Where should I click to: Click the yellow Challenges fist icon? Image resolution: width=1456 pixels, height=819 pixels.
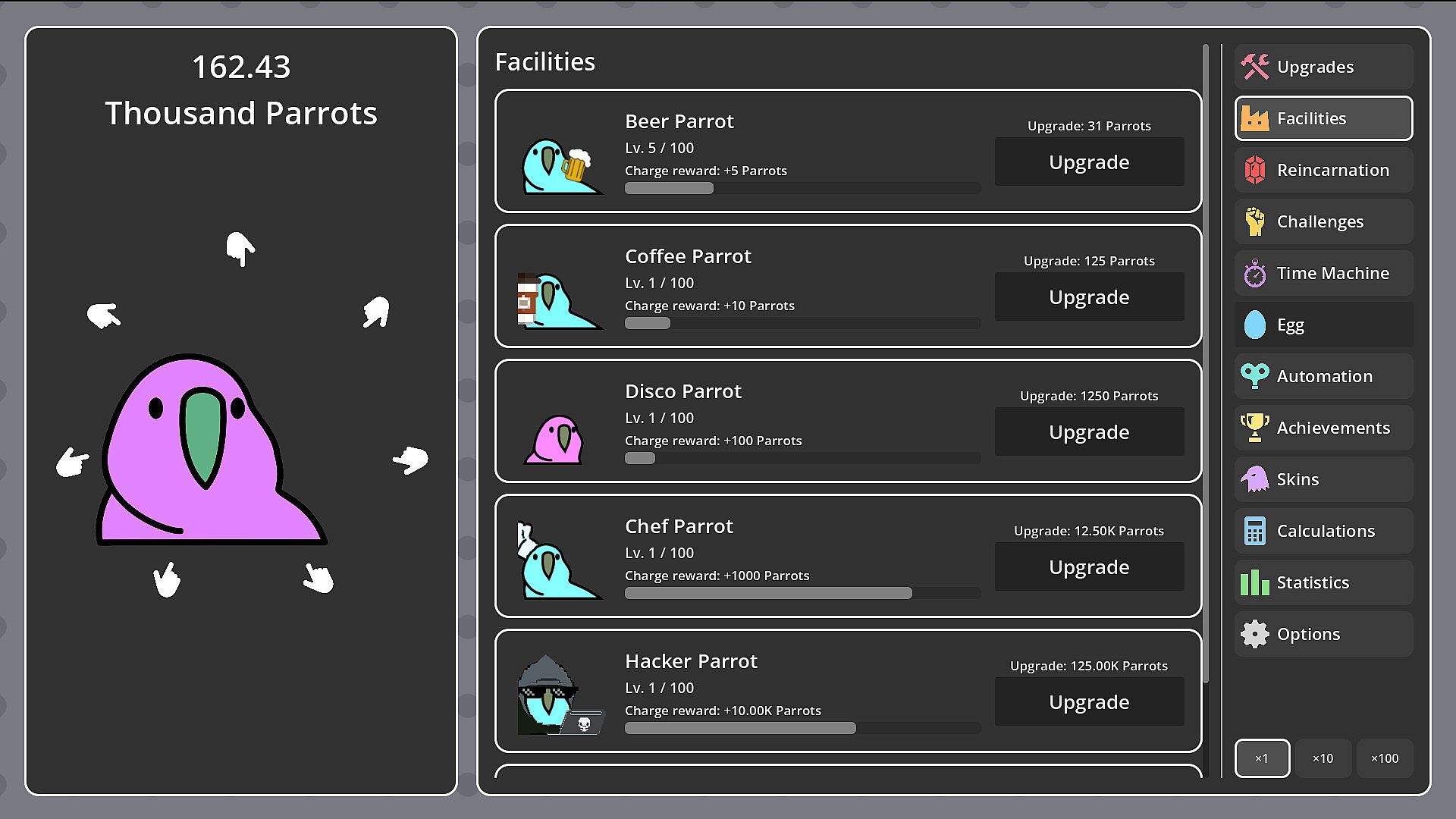tap(1255, 221)
